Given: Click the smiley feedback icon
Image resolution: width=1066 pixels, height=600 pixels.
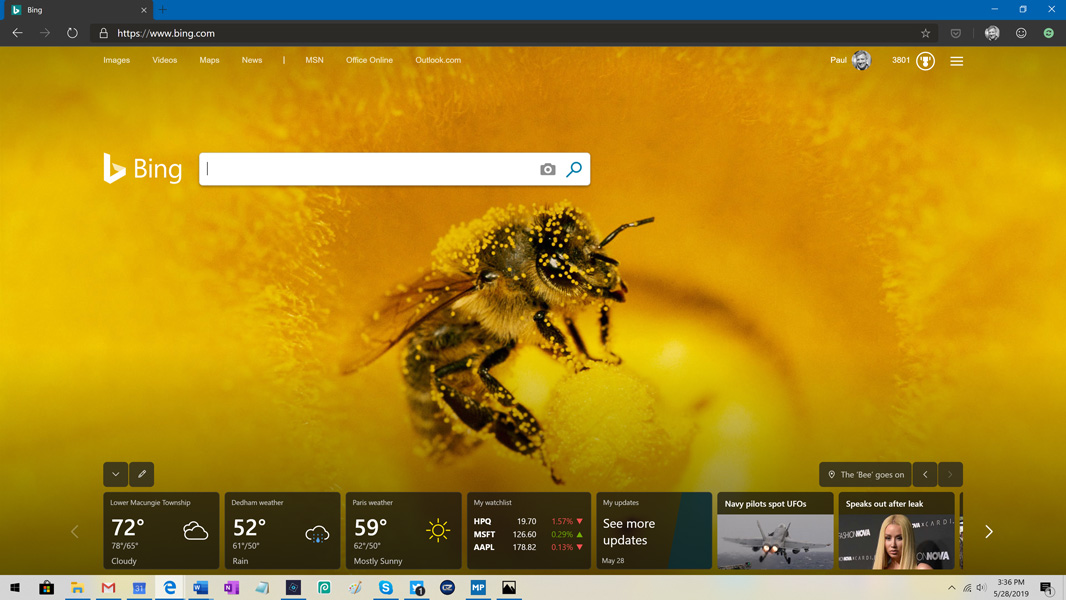Looking at the screenshot, I should pos(1021,33).
